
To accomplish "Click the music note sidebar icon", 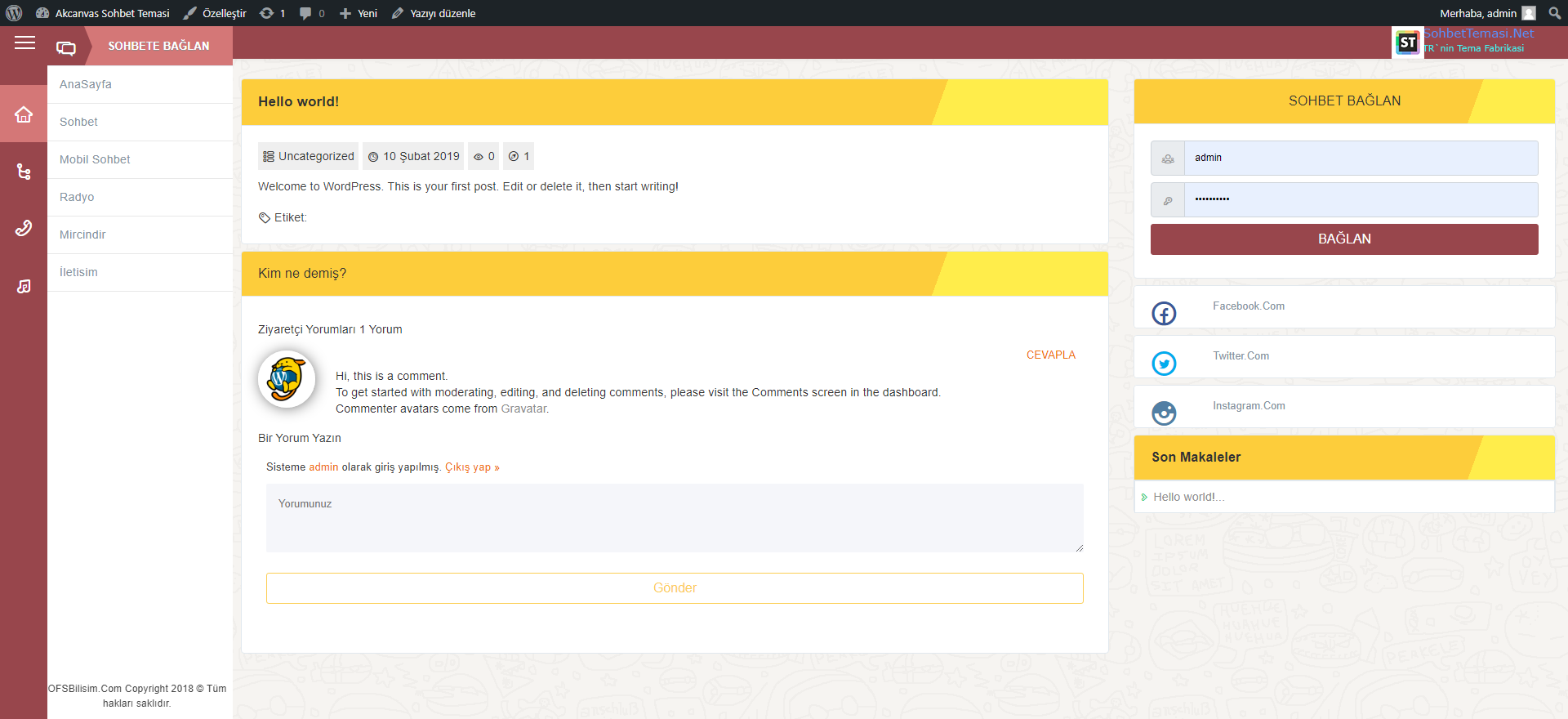I will coord(24,286).
